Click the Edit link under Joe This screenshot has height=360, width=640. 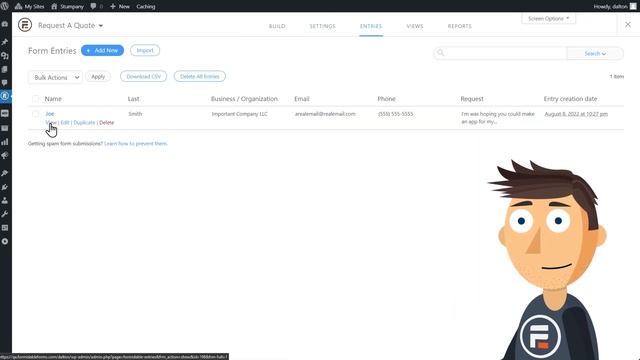(65, 122)
